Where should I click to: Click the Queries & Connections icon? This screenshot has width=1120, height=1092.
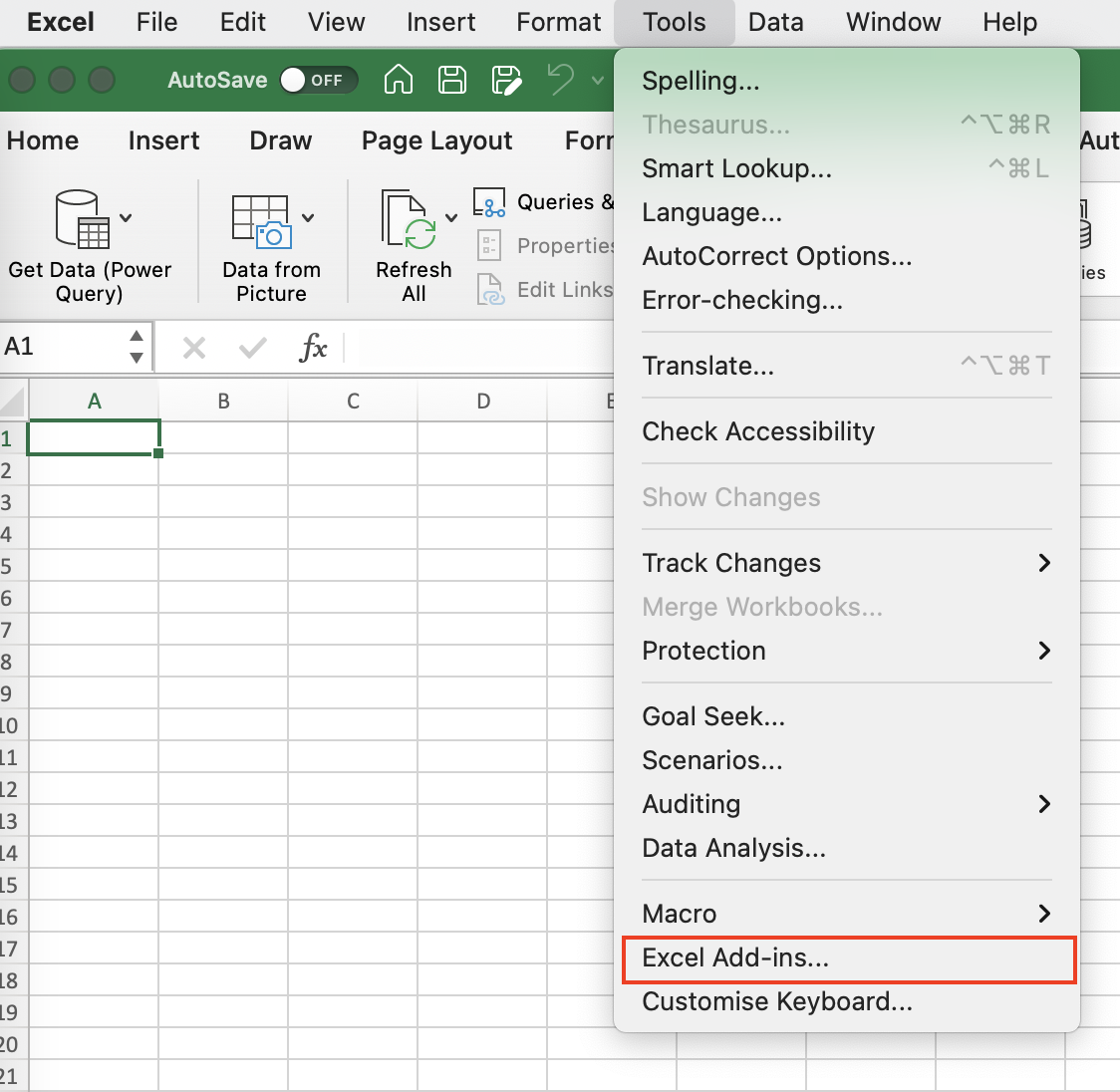pos(489,202)
